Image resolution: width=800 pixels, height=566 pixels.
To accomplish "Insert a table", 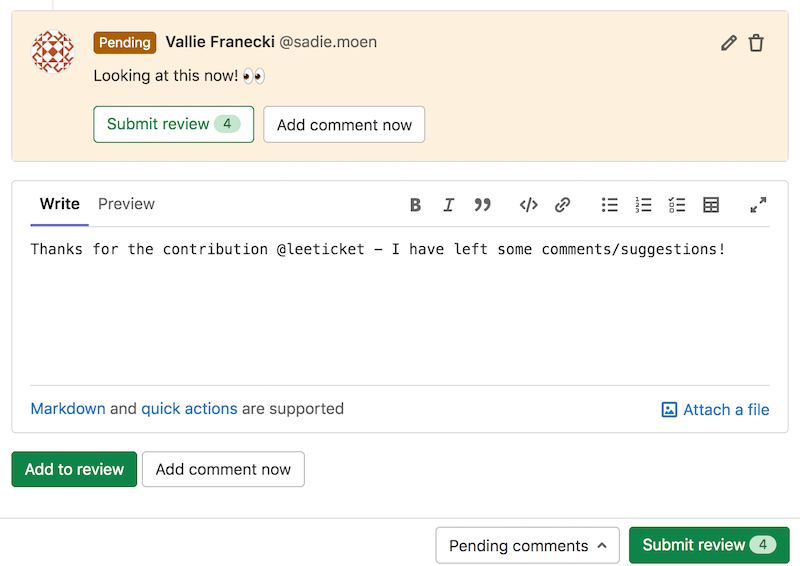I will coord(711,205).
